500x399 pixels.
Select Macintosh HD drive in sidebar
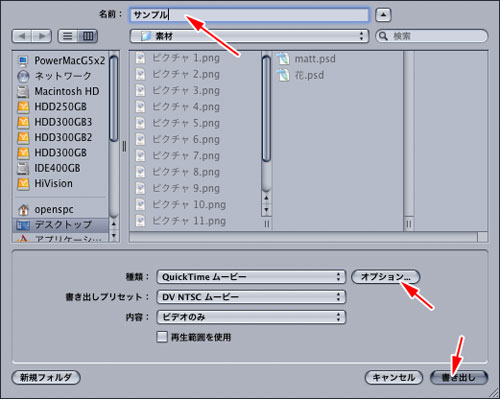tap(58, 91)
